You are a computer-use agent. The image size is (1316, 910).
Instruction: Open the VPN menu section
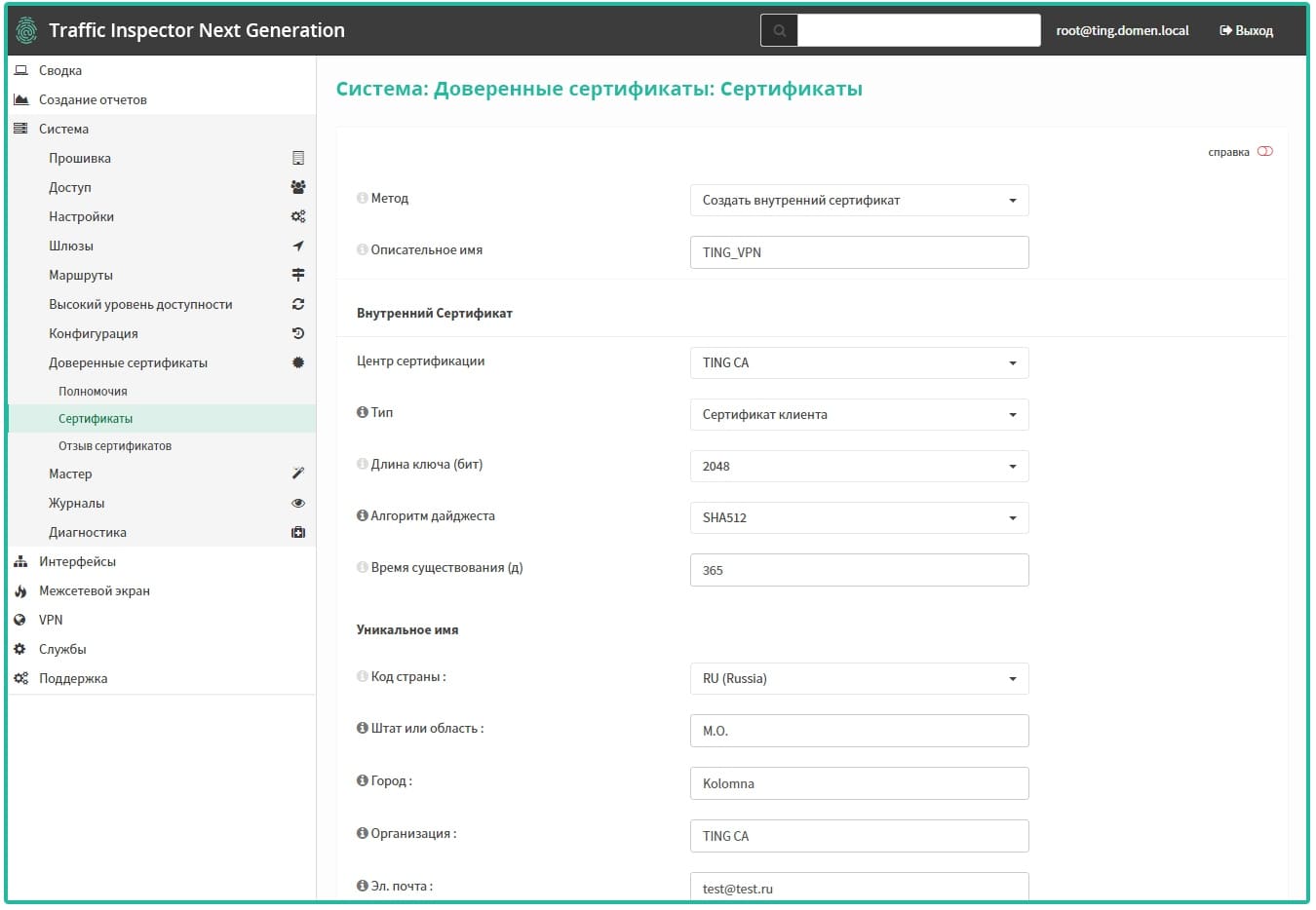51,620
